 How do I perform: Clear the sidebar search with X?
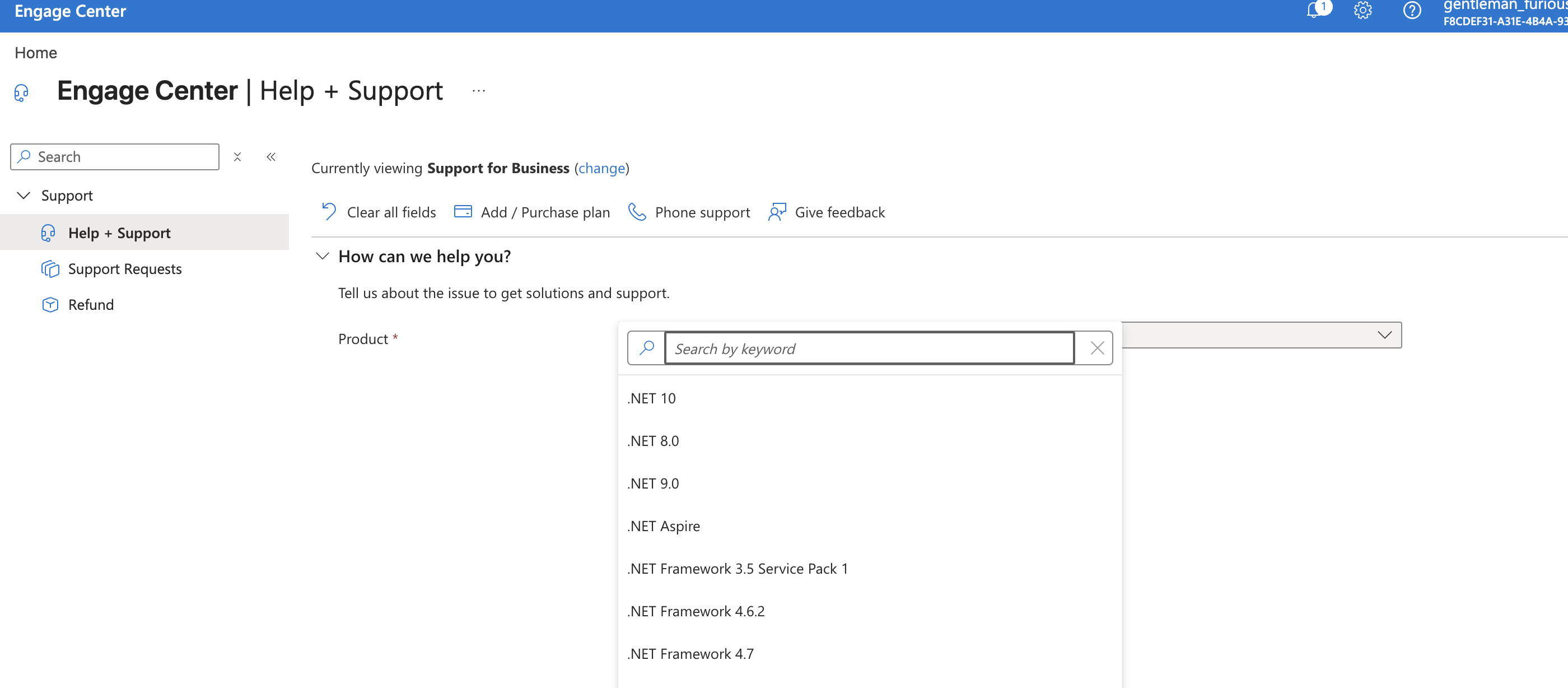(x=237, y=157)
